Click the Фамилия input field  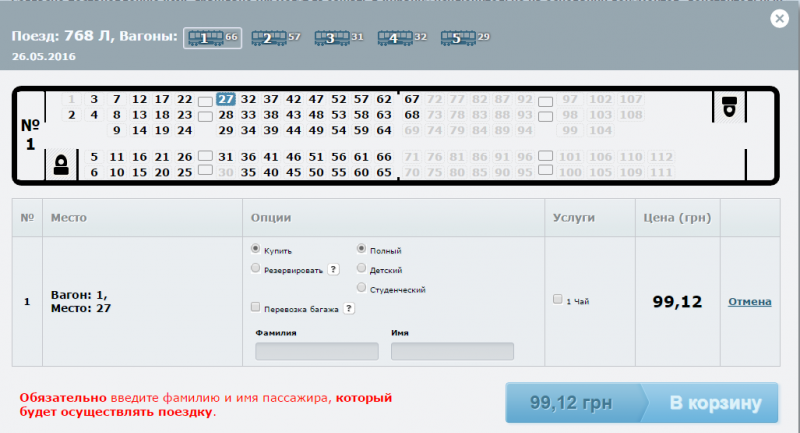click(x=317, y=351)
